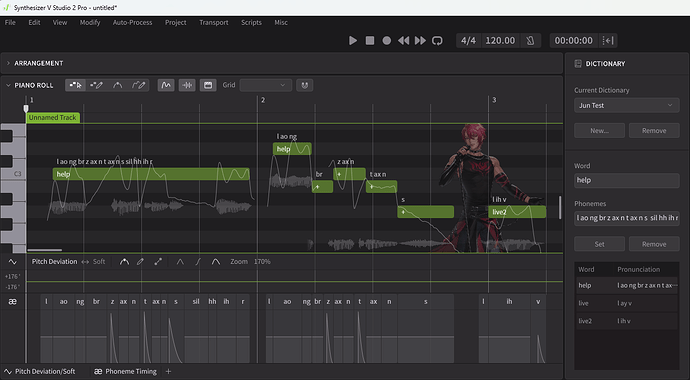The width and height of the screenshot is (690, 380).
Task: Click the Zoom 170% value
Action: (262, 262)
